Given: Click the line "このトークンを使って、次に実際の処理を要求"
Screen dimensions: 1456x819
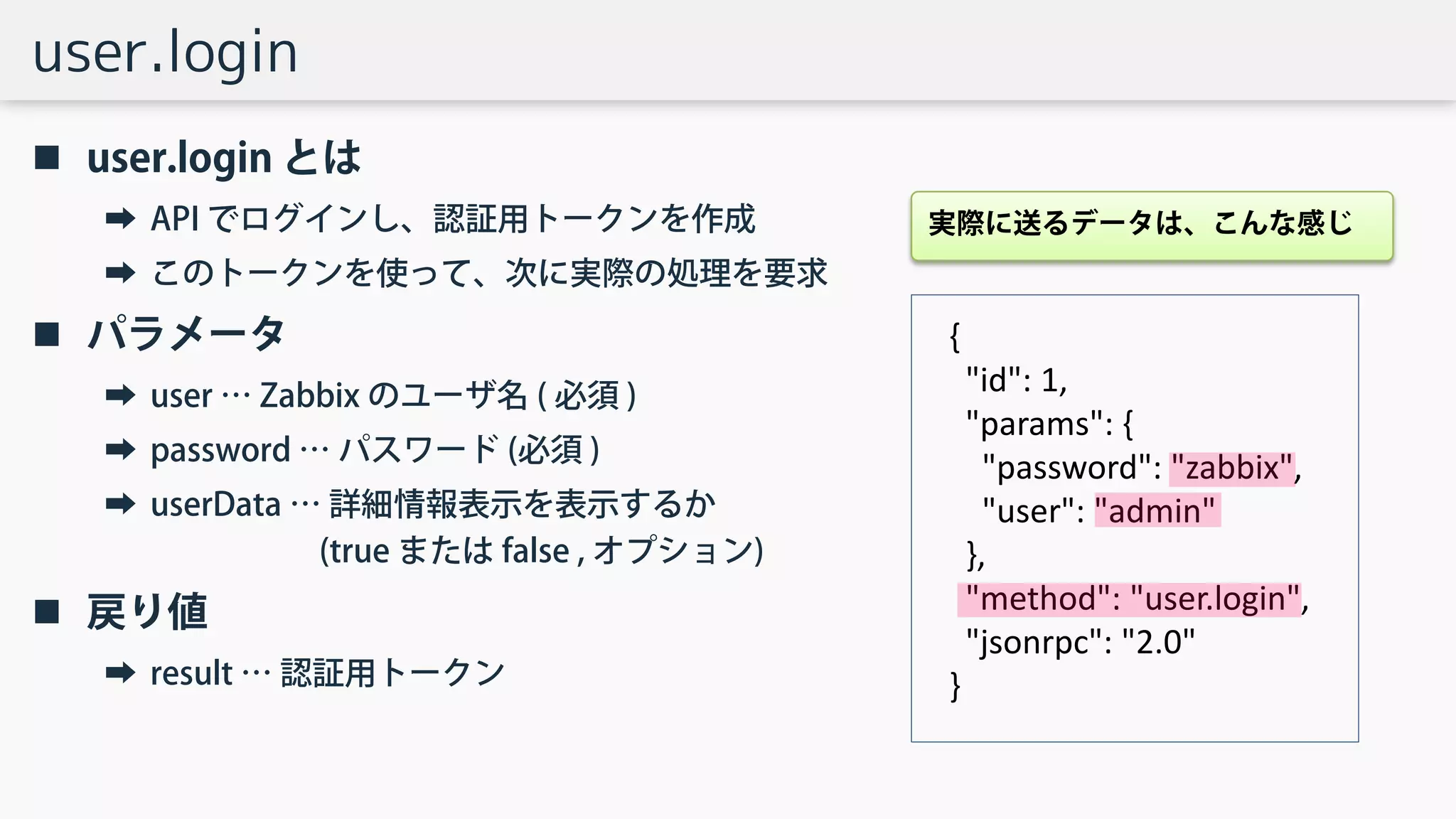Looking at the screenshot, I should (x=490, y=273).
